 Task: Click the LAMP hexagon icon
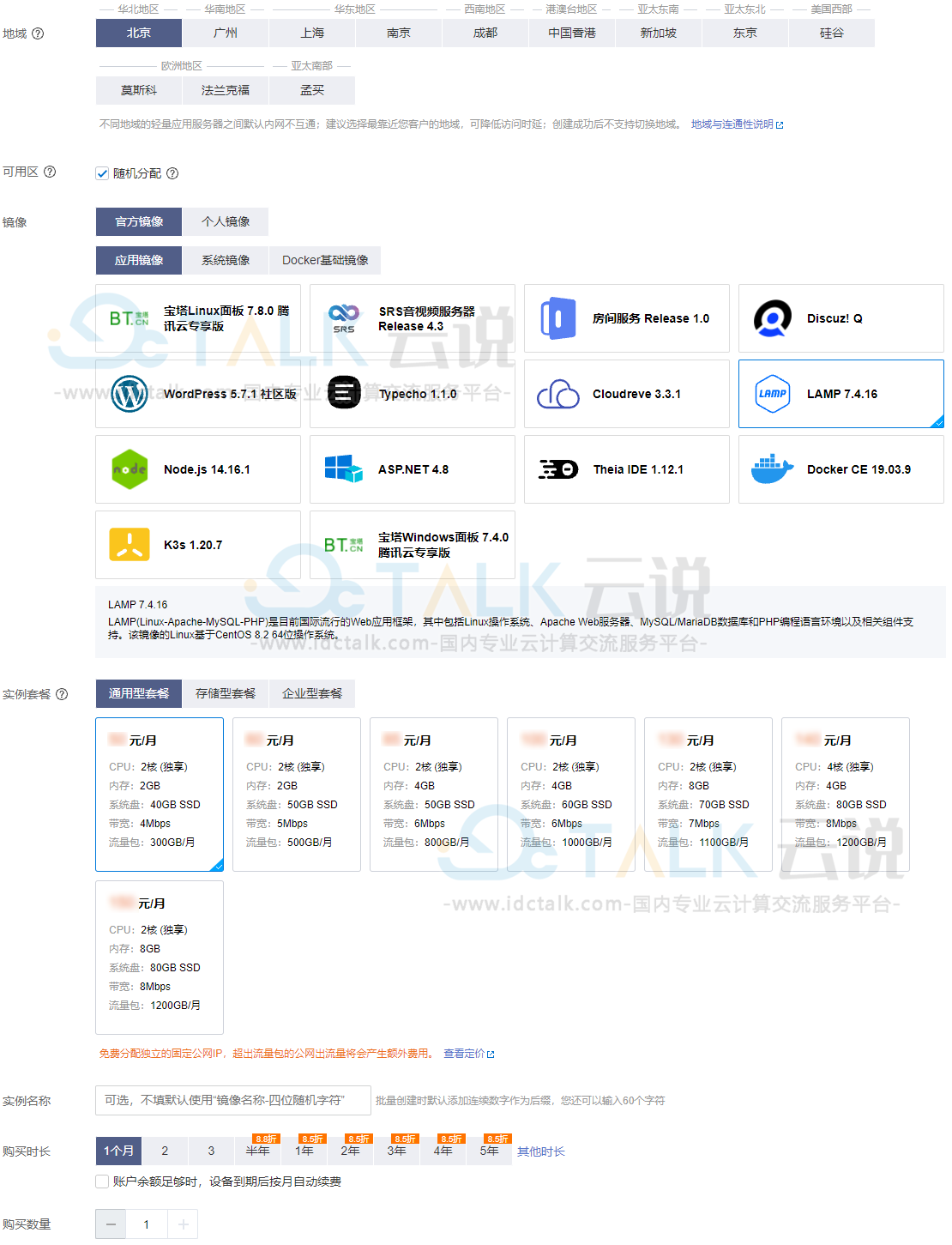coord(773,394)
